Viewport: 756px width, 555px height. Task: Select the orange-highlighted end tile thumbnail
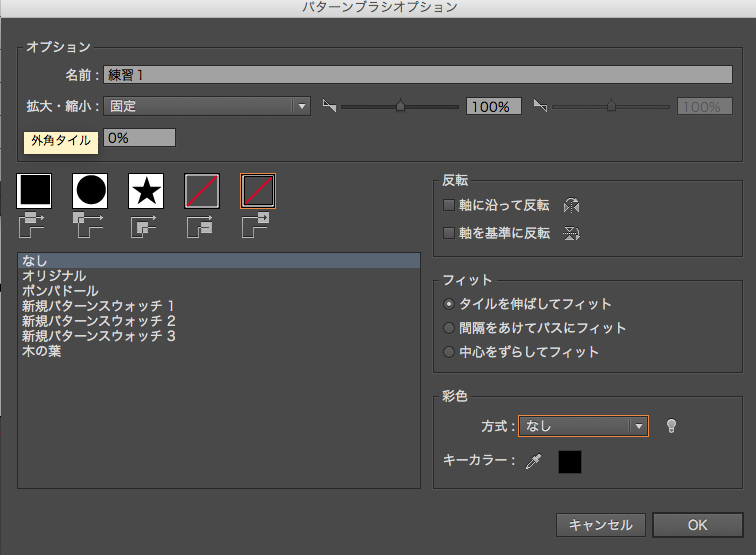(x=258, y=191)
